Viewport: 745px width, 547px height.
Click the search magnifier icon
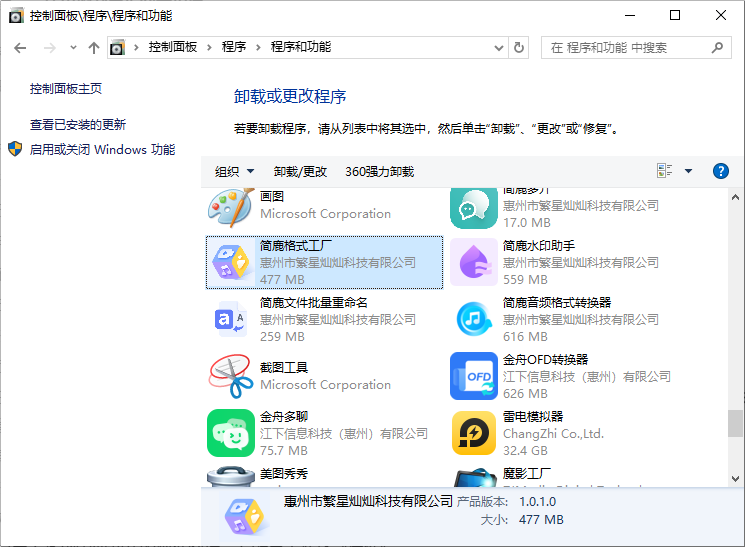(x=717, y=48)
